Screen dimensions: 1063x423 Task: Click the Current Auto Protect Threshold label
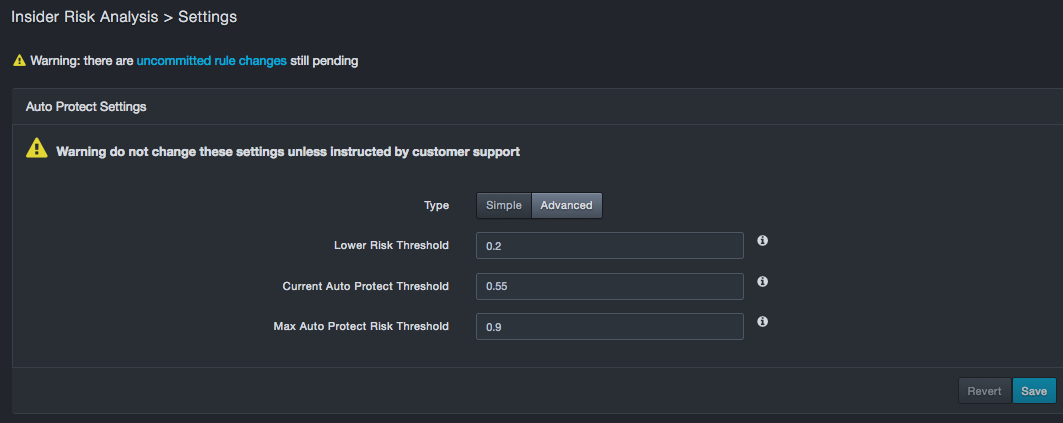[x=365, y=286]
